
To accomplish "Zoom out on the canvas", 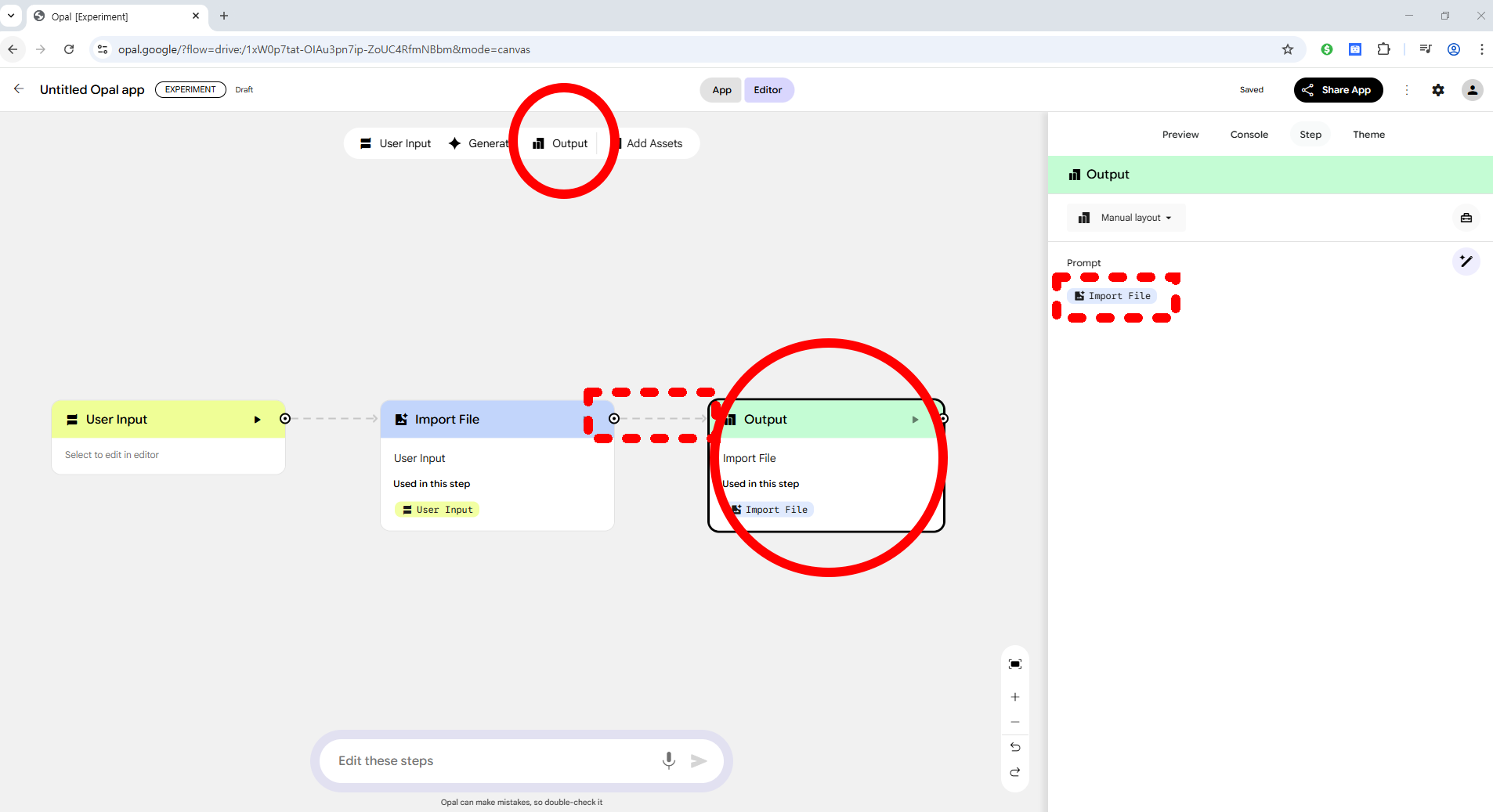I will click(x=1015, y=722).
